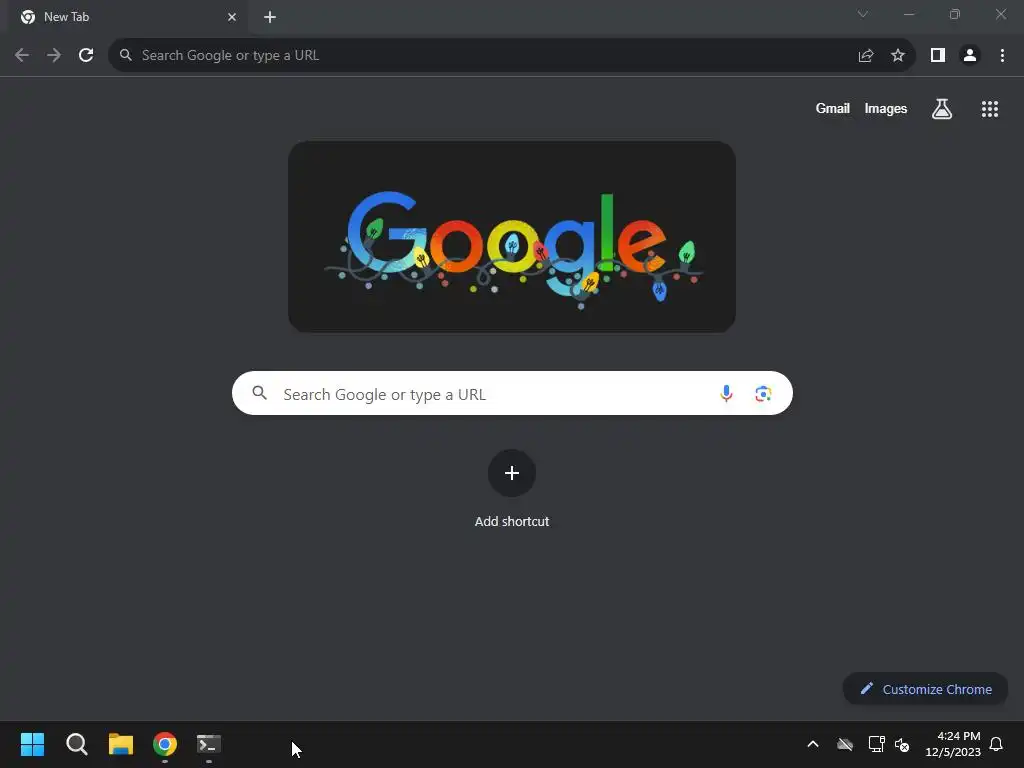Open the Images link
The width and height of the screenshot is (1024, 768).
click(x=886, y=108)
